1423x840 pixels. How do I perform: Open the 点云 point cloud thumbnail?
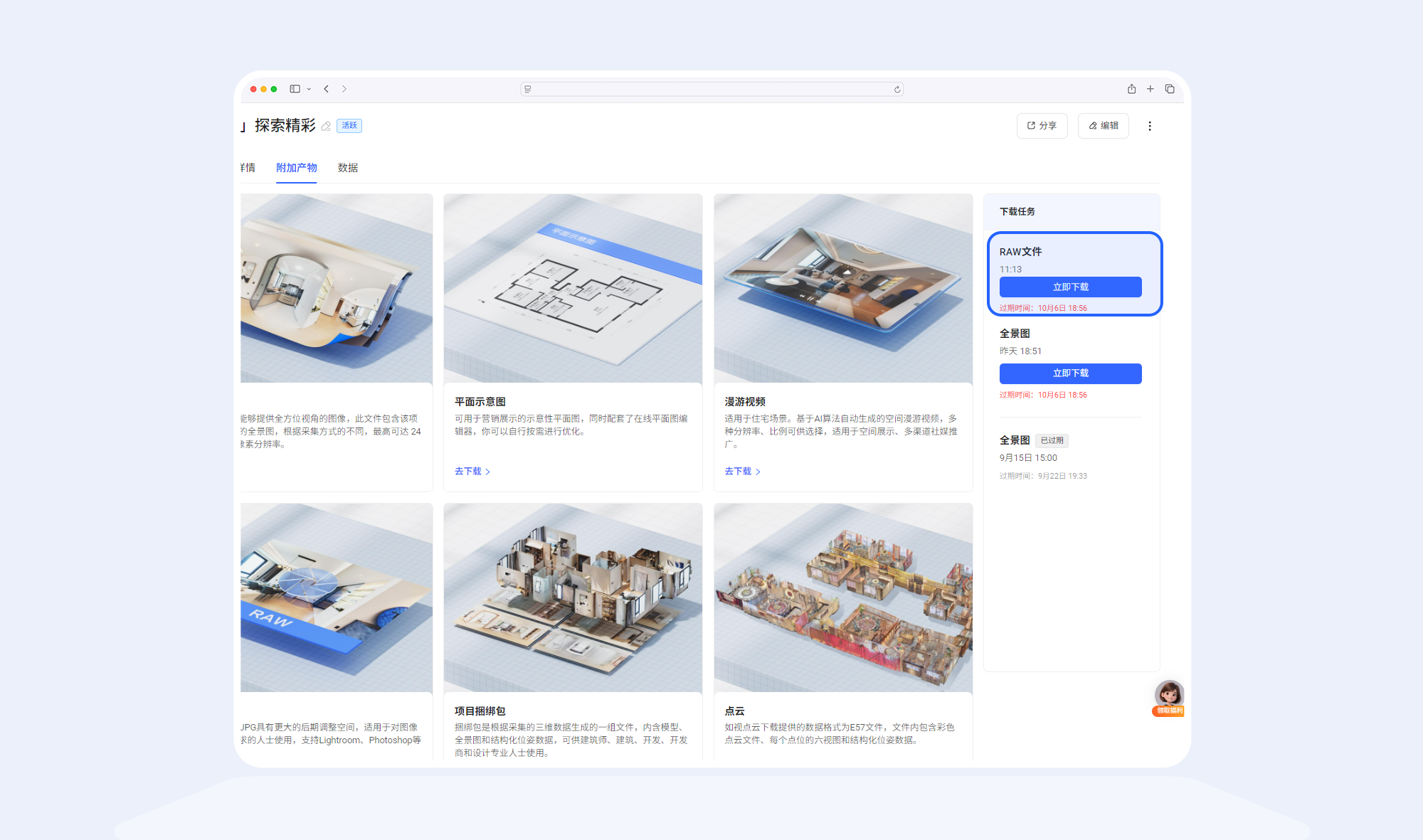click(843, 597)
